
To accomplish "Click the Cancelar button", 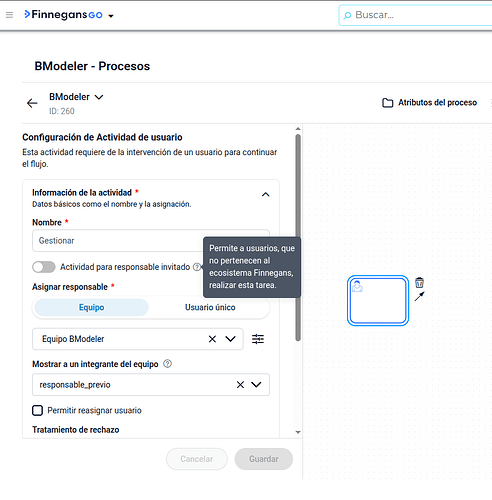I will tap(197, 459).
